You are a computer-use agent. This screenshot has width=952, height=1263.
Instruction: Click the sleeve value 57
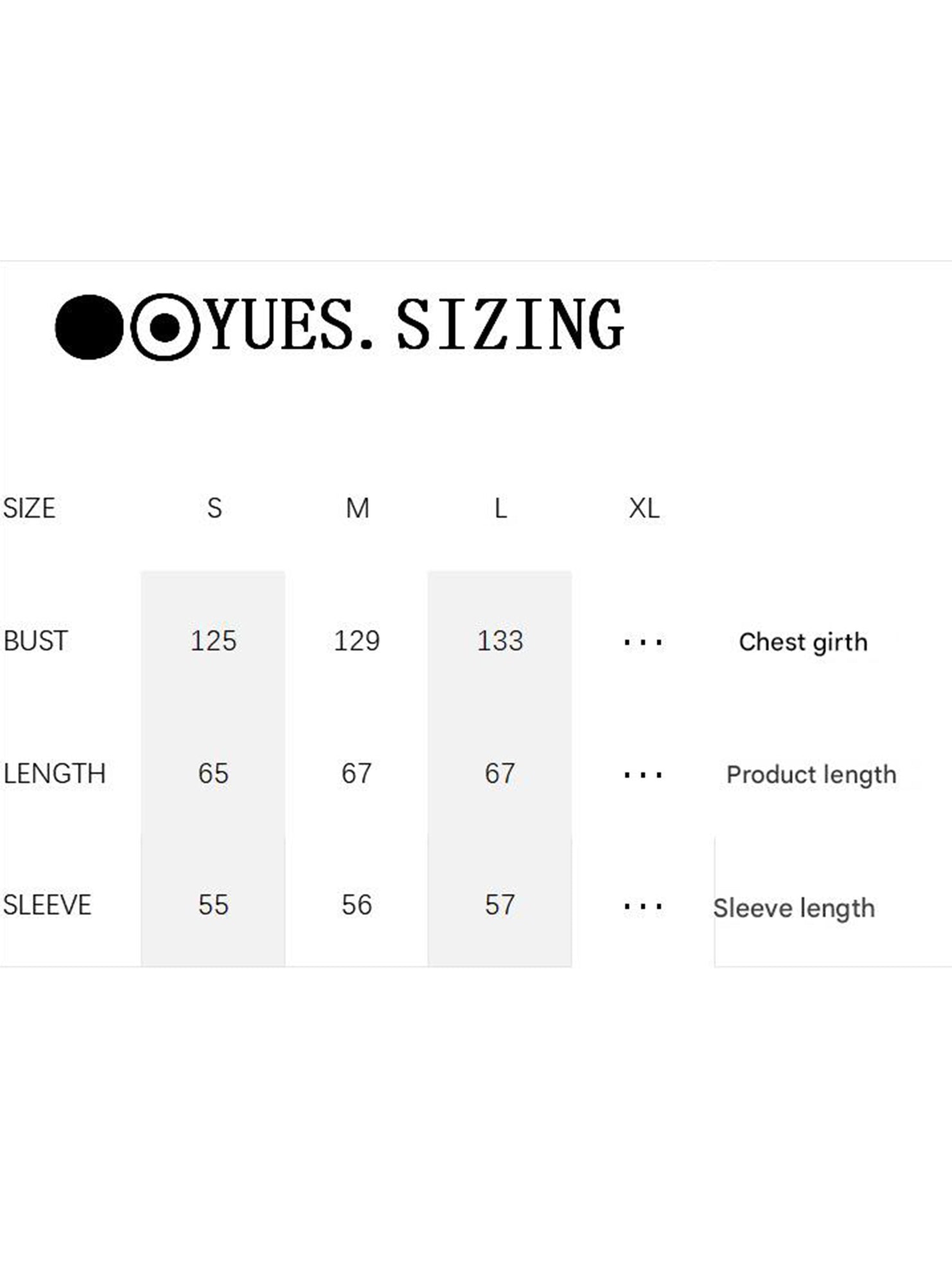pos(500,905)
